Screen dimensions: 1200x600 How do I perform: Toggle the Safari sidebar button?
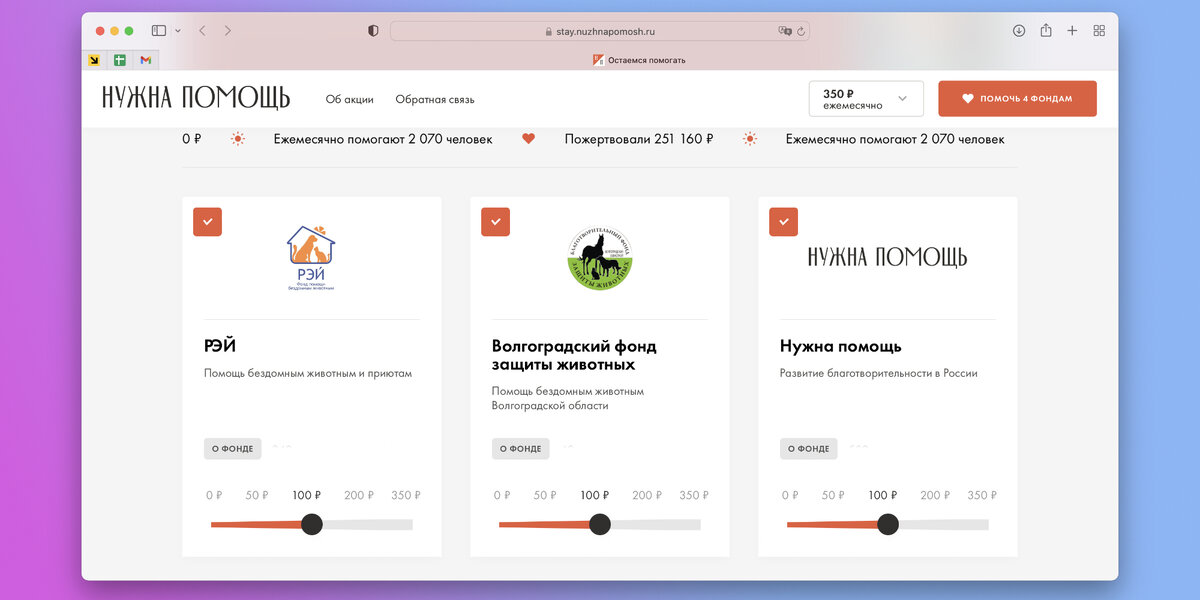pyautogui.click(x=159, y=31)
